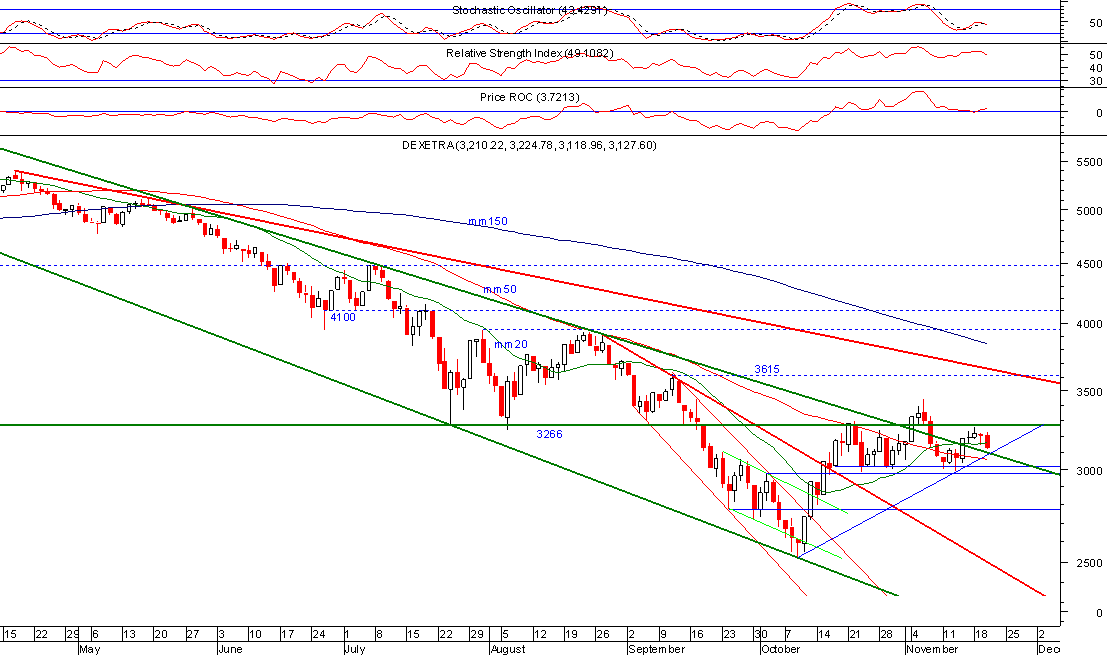Click the DEXETRA price header text
Viewport: 1107px width, 655px height.
(529, 145)
